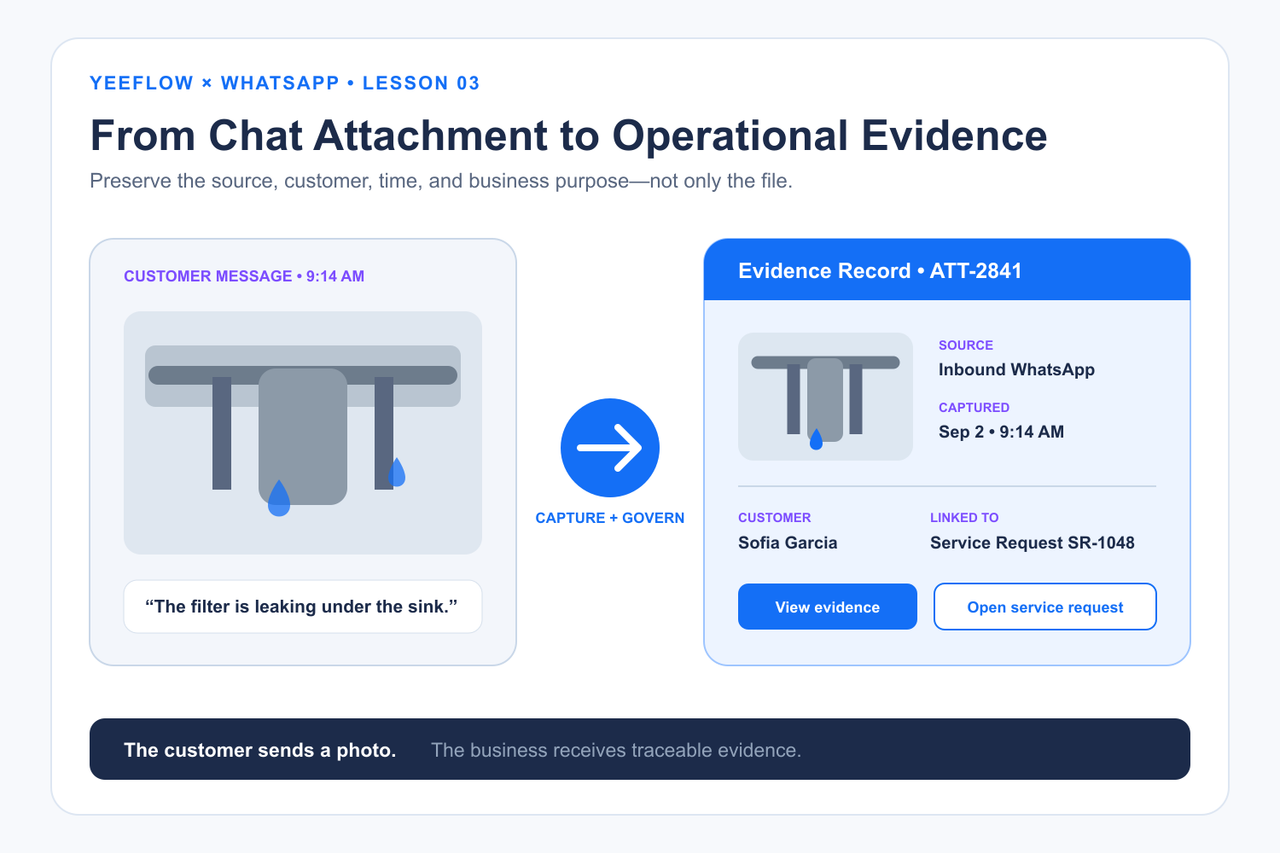Click the CAPTURE + GOVERN label
Screen dimensions: 1280x853
(610, 518)
